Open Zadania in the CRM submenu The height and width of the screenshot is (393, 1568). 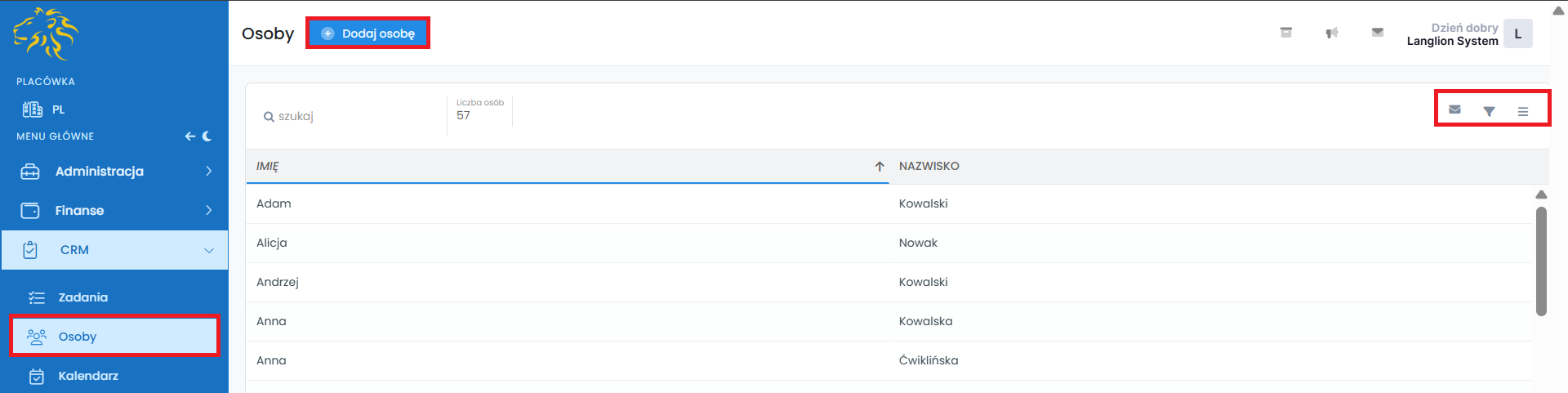(82, 297)
